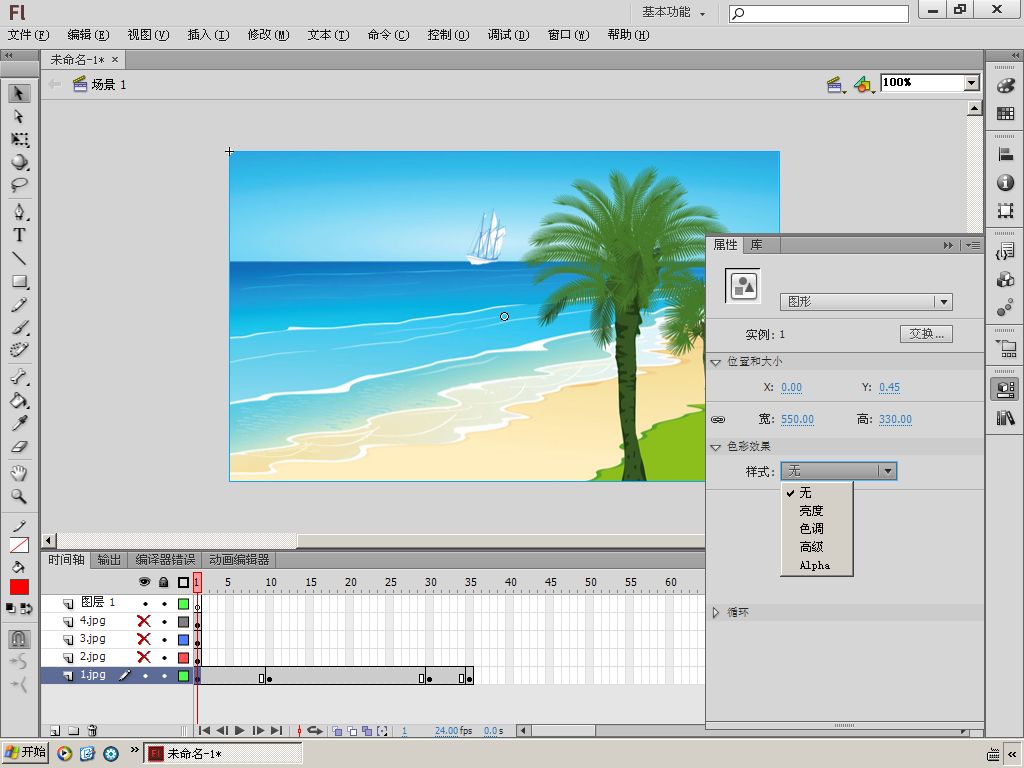
Task: Open the stage zoom 100% dropdown
Action: click(971, 83)
